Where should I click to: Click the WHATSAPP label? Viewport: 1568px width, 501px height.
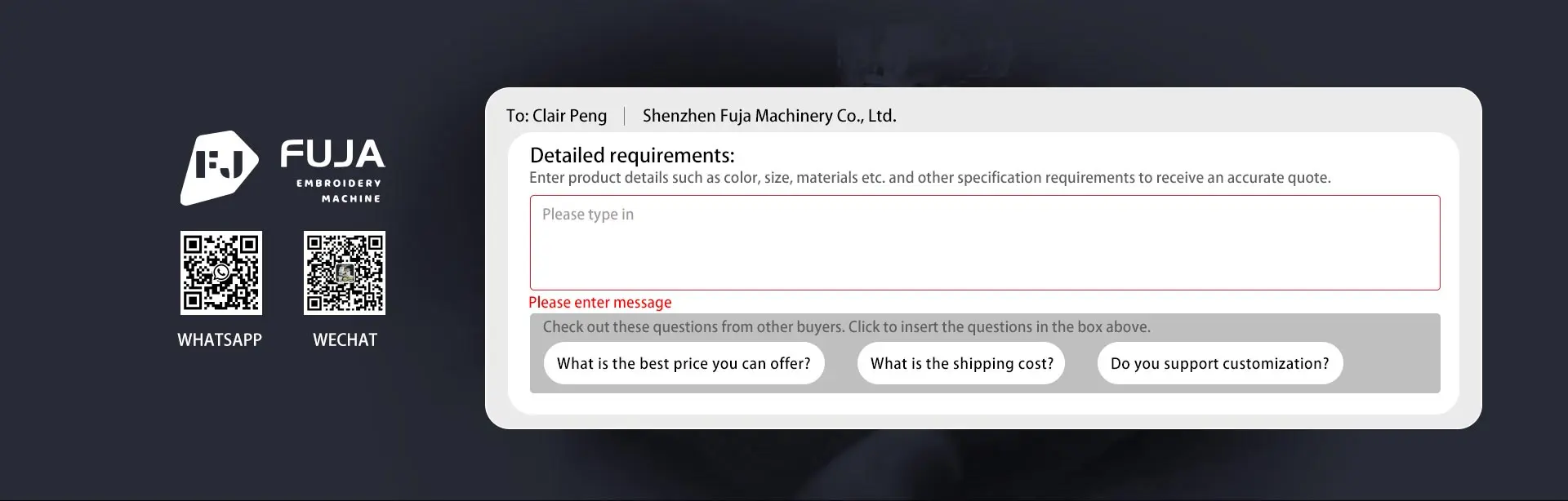(220, 340)
